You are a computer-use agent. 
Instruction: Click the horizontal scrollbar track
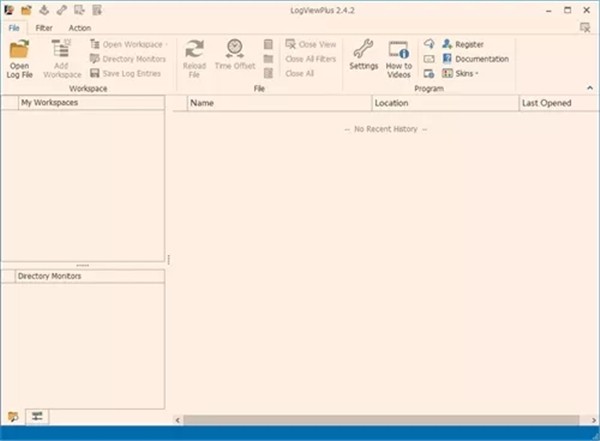[381, 420]
